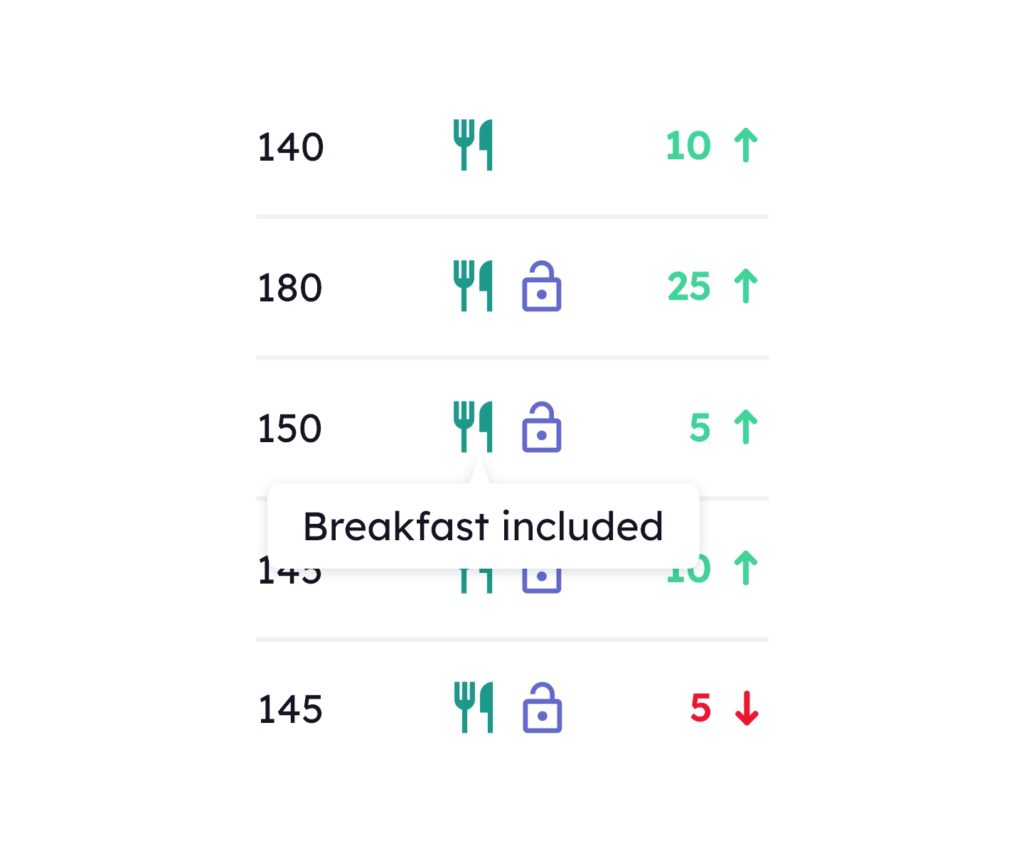Click the "Breakfast included" tooltip
The height and width of the screenshot is (853, 1024).
click(x=483, y=526)
